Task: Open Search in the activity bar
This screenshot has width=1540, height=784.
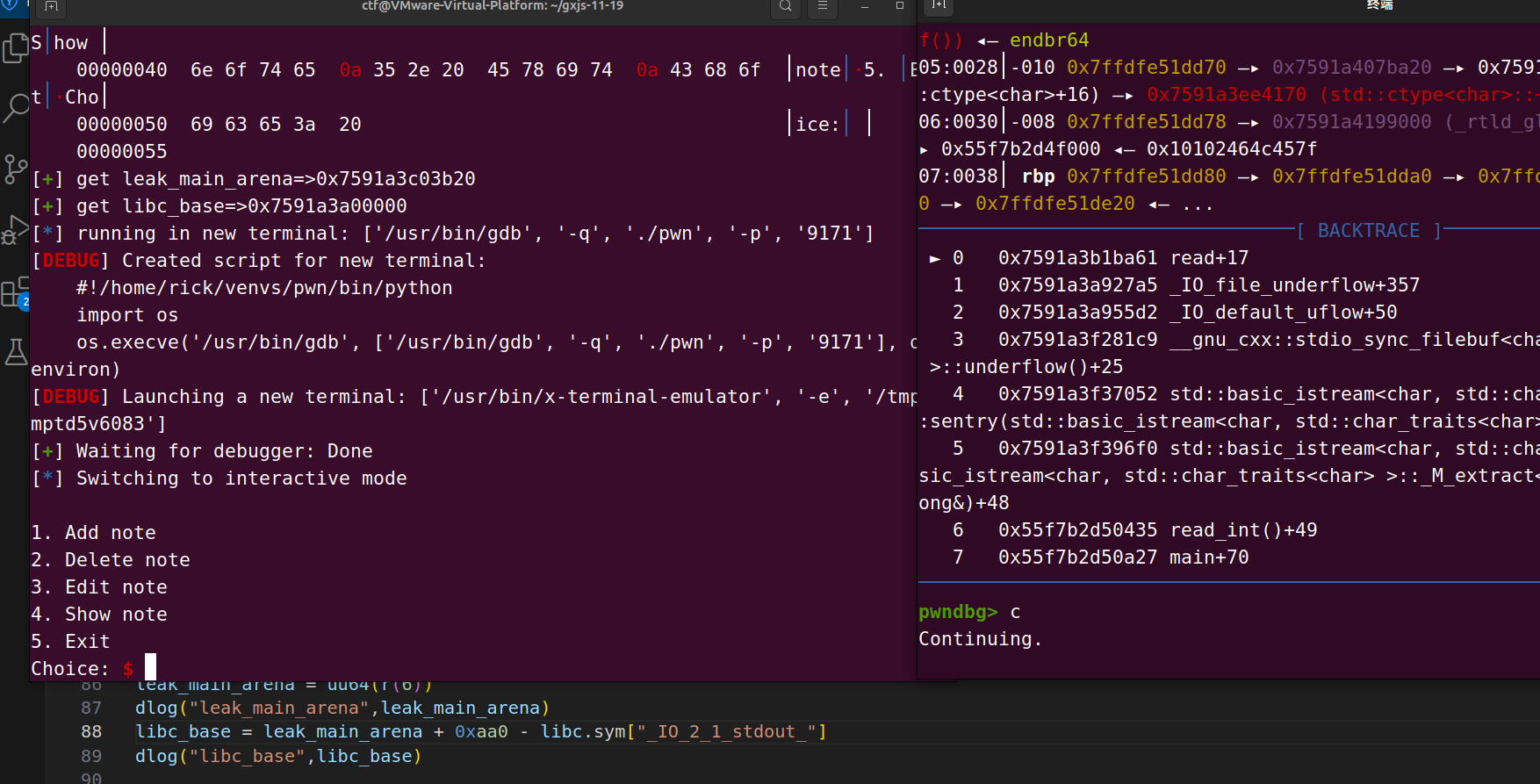Action: click(15, 107)
